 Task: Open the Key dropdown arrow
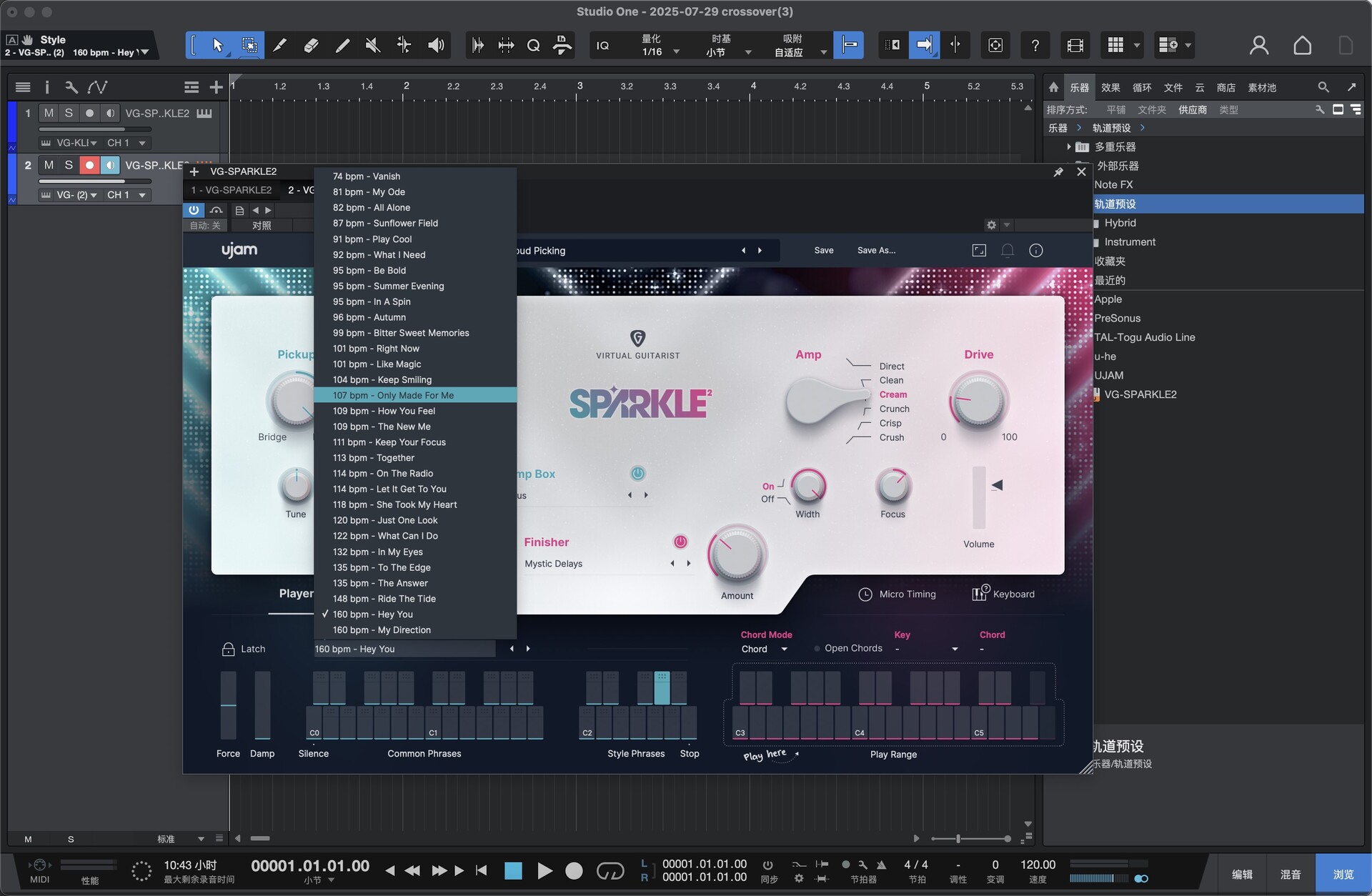pyautogui.click(x=955, y=649)
